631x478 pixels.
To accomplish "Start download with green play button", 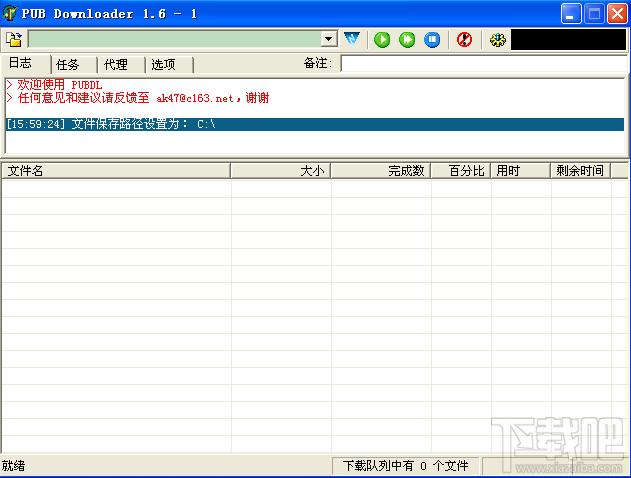I will tap(382, 40).
